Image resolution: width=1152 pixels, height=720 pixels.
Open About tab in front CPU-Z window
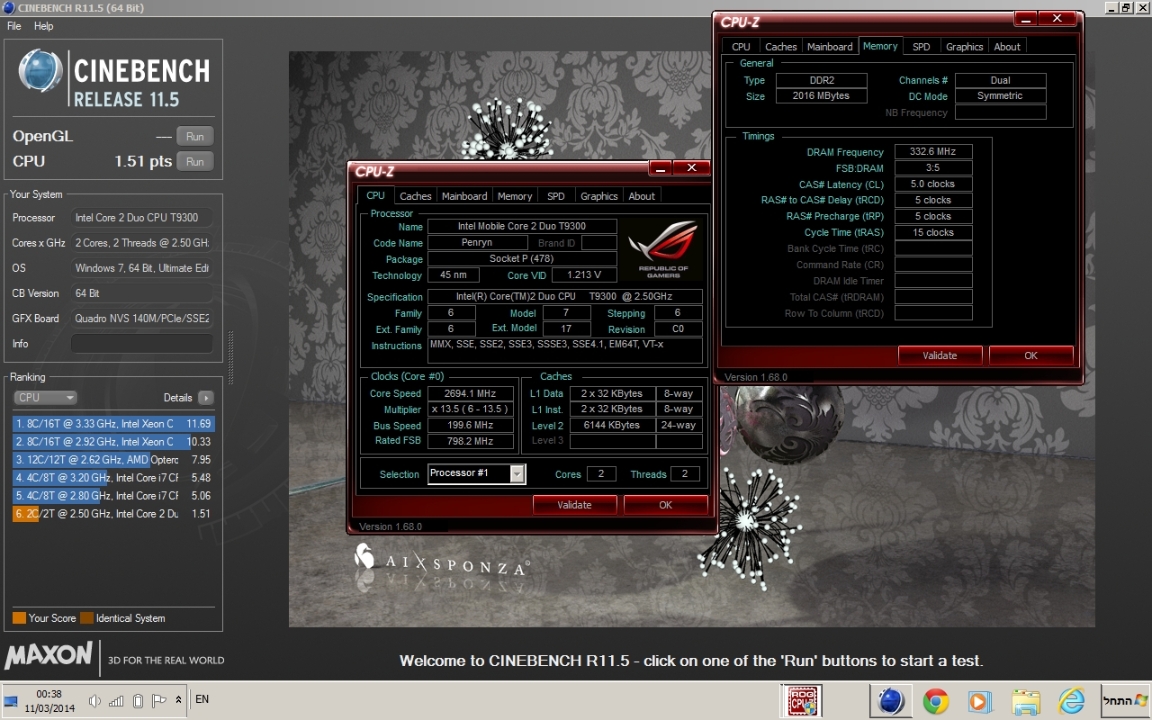641,196
